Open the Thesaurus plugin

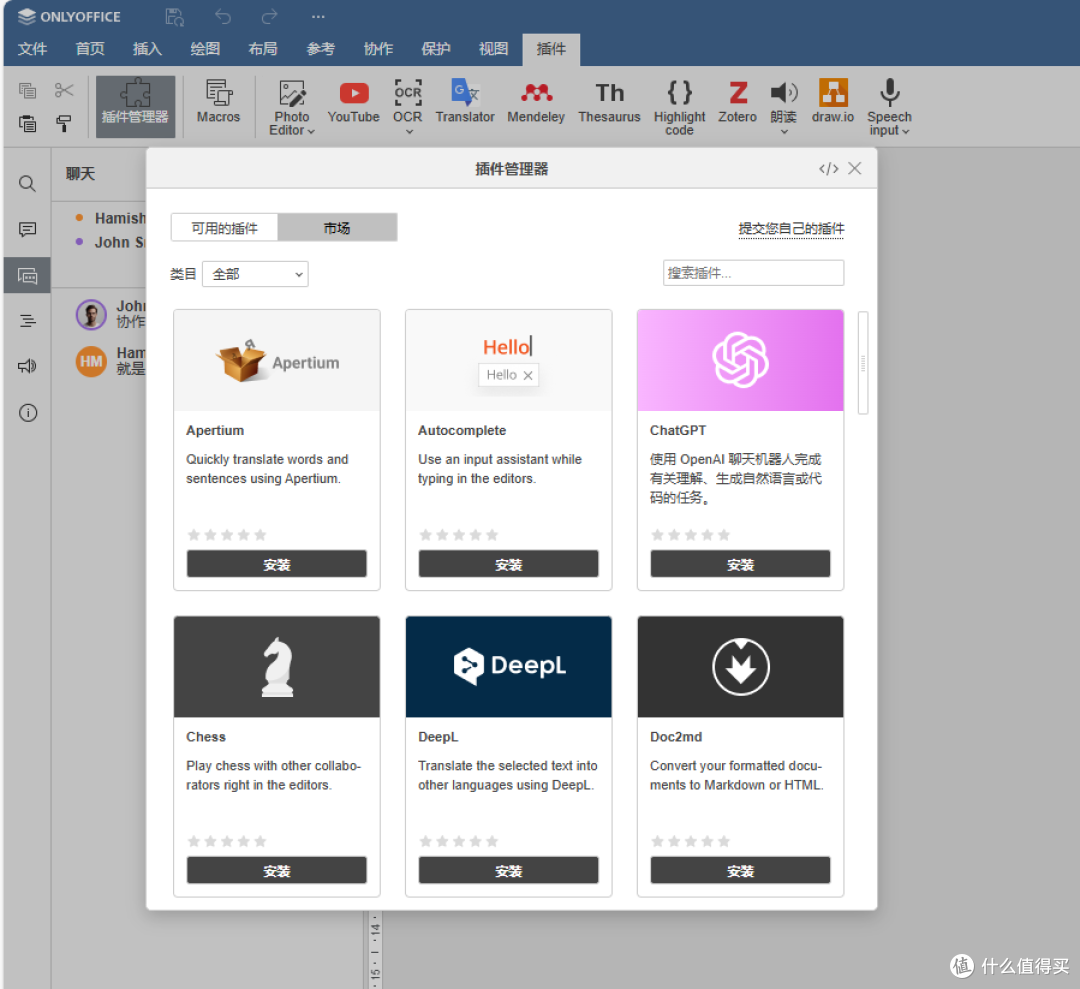pyautogui.click(x=610, y=102)
